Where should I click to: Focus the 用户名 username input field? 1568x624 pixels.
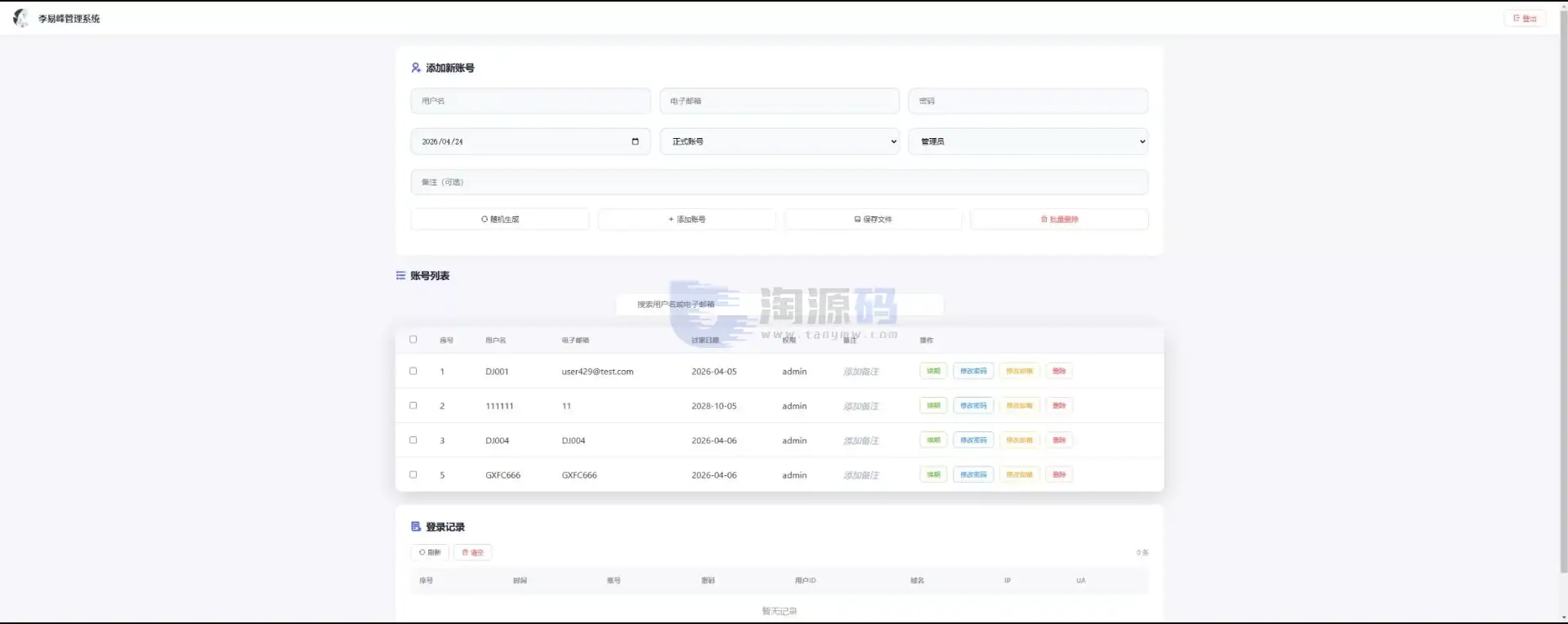pyautogui.click(x=531, y=101)
